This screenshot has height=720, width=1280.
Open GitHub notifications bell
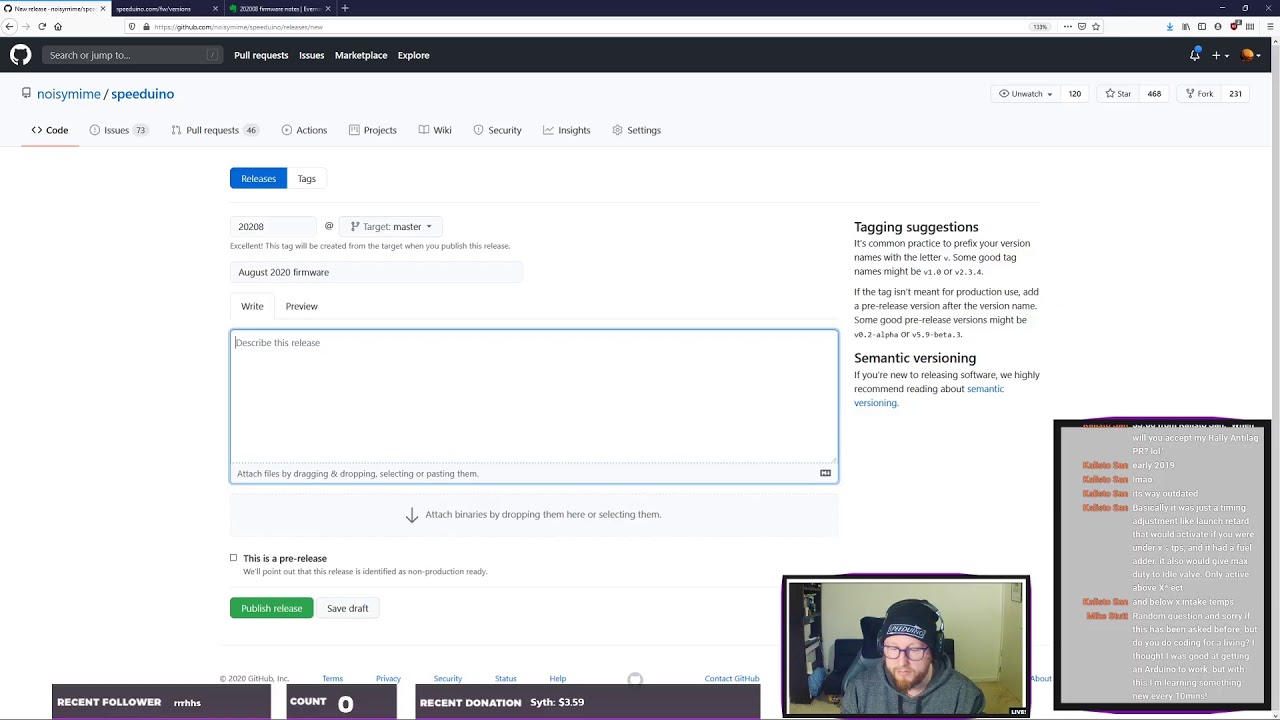click(x=1194, y=55)
